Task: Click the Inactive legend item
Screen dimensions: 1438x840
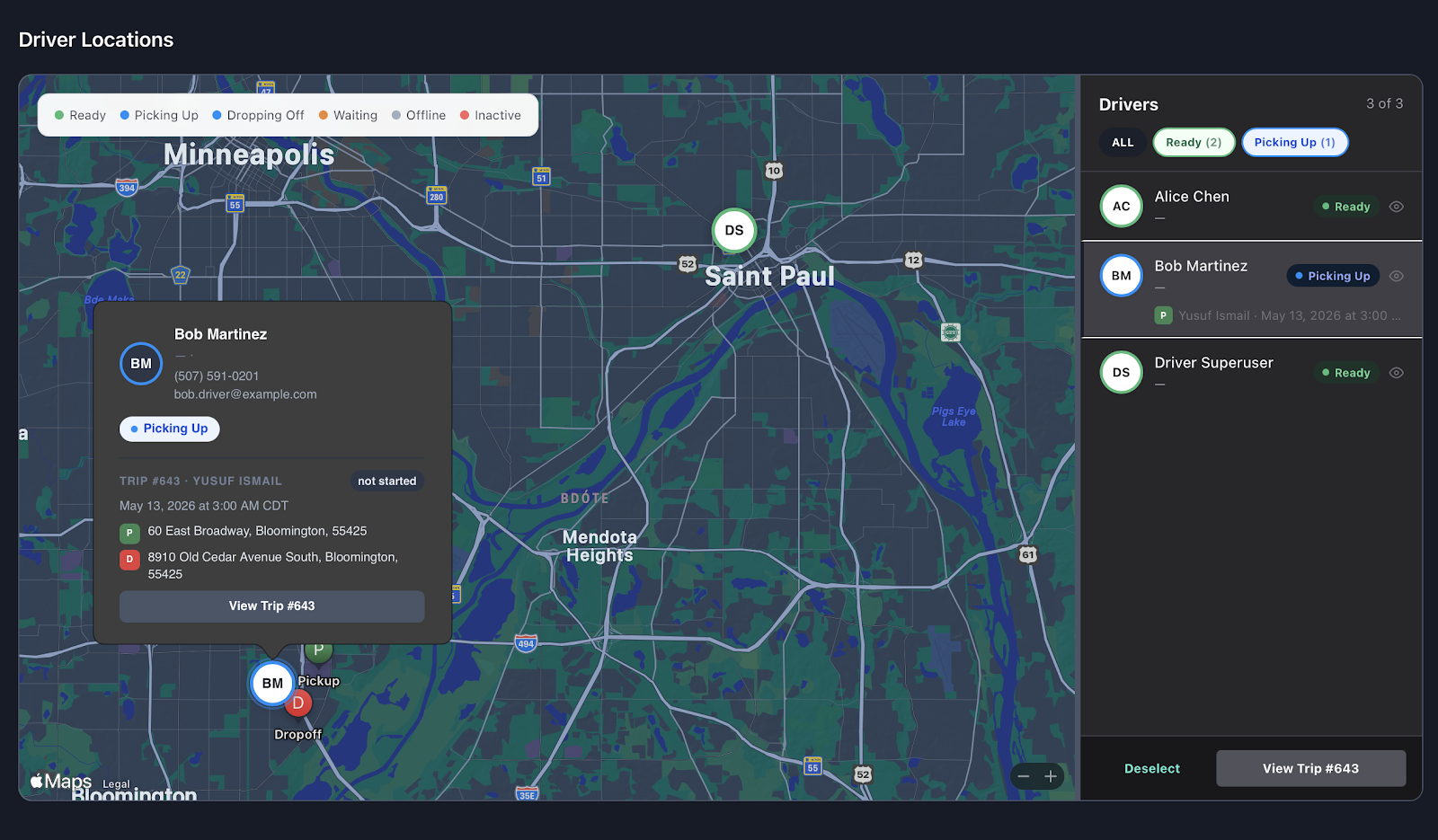Action: pos(490,115)
